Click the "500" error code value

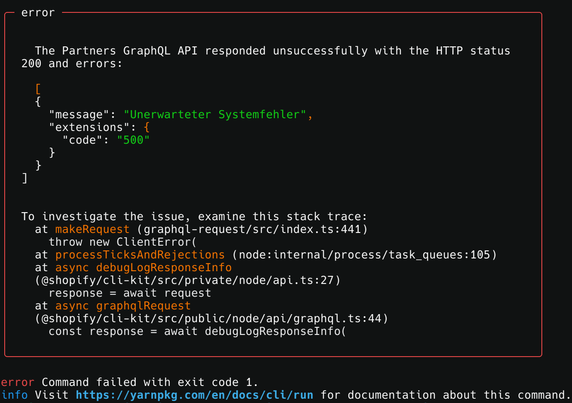pos(133,140)
